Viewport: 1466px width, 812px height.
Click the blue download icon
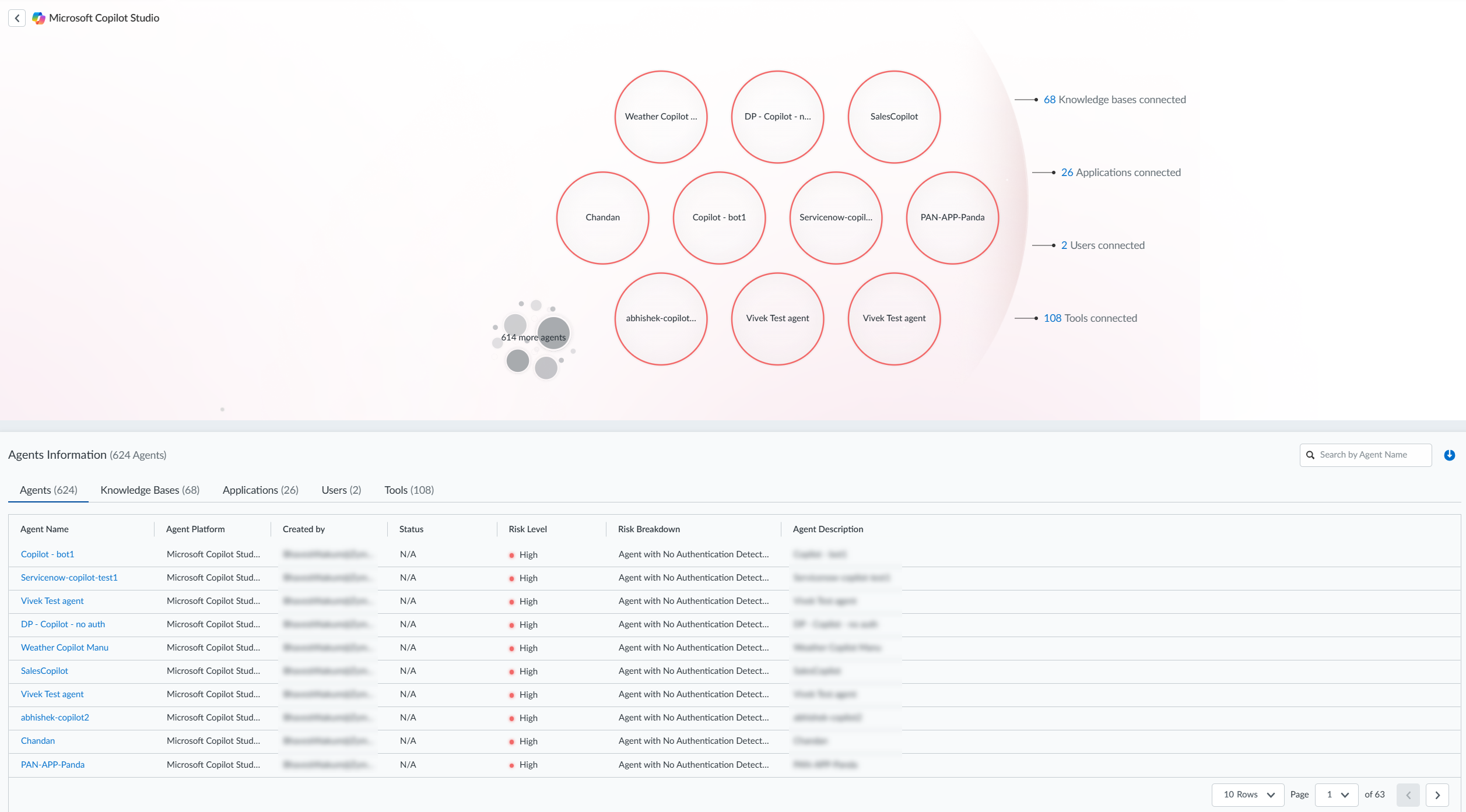tap(1449, 455)
